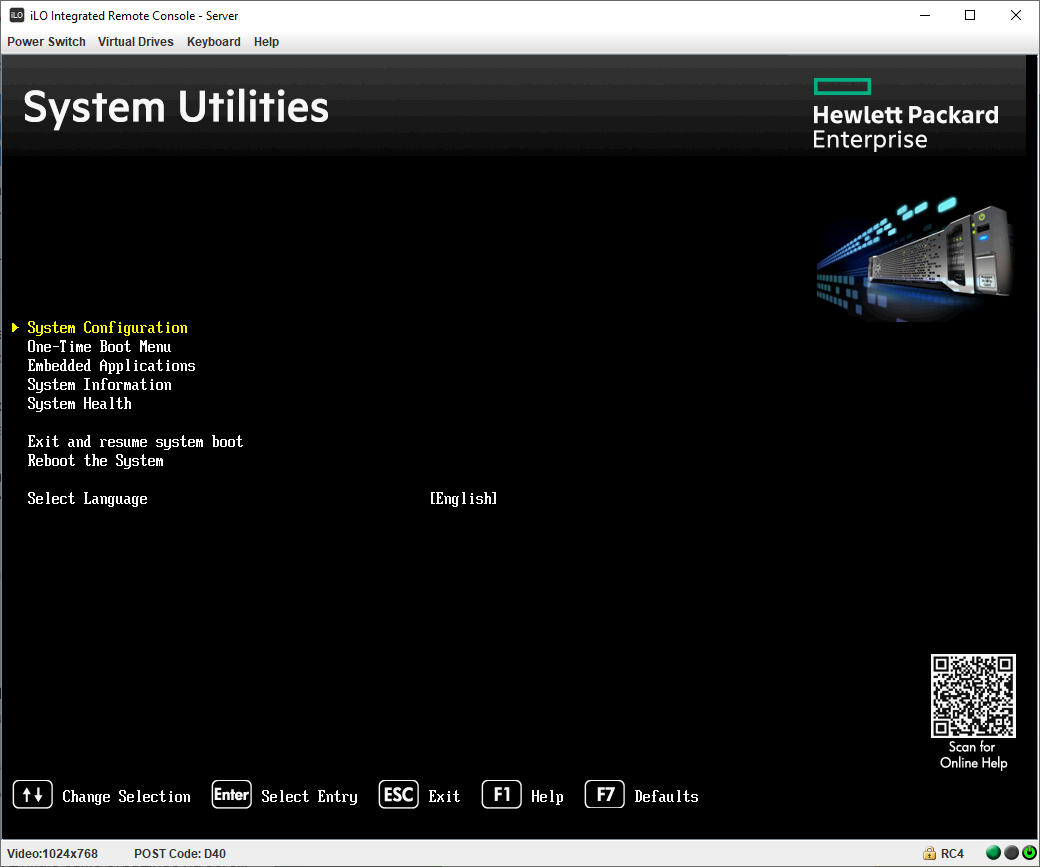Click the server rack image
The image size is (1040, 867).
tap(915, 259)
